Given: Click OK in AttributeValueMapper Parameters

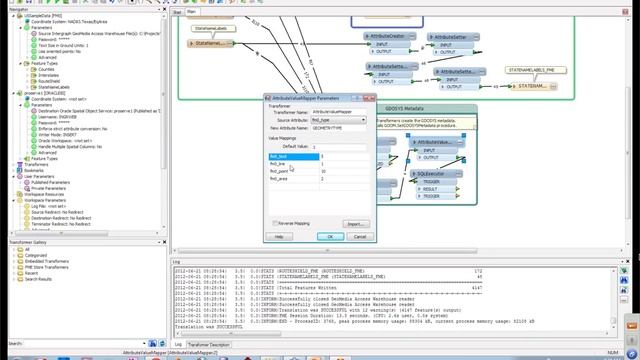Looking at the screenshot, I should [330, 237].
